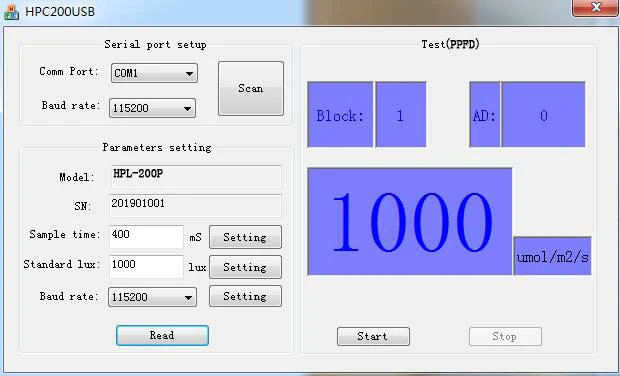Apply the Sample time Setting button

pyautogui.click(x=245, y=237)
